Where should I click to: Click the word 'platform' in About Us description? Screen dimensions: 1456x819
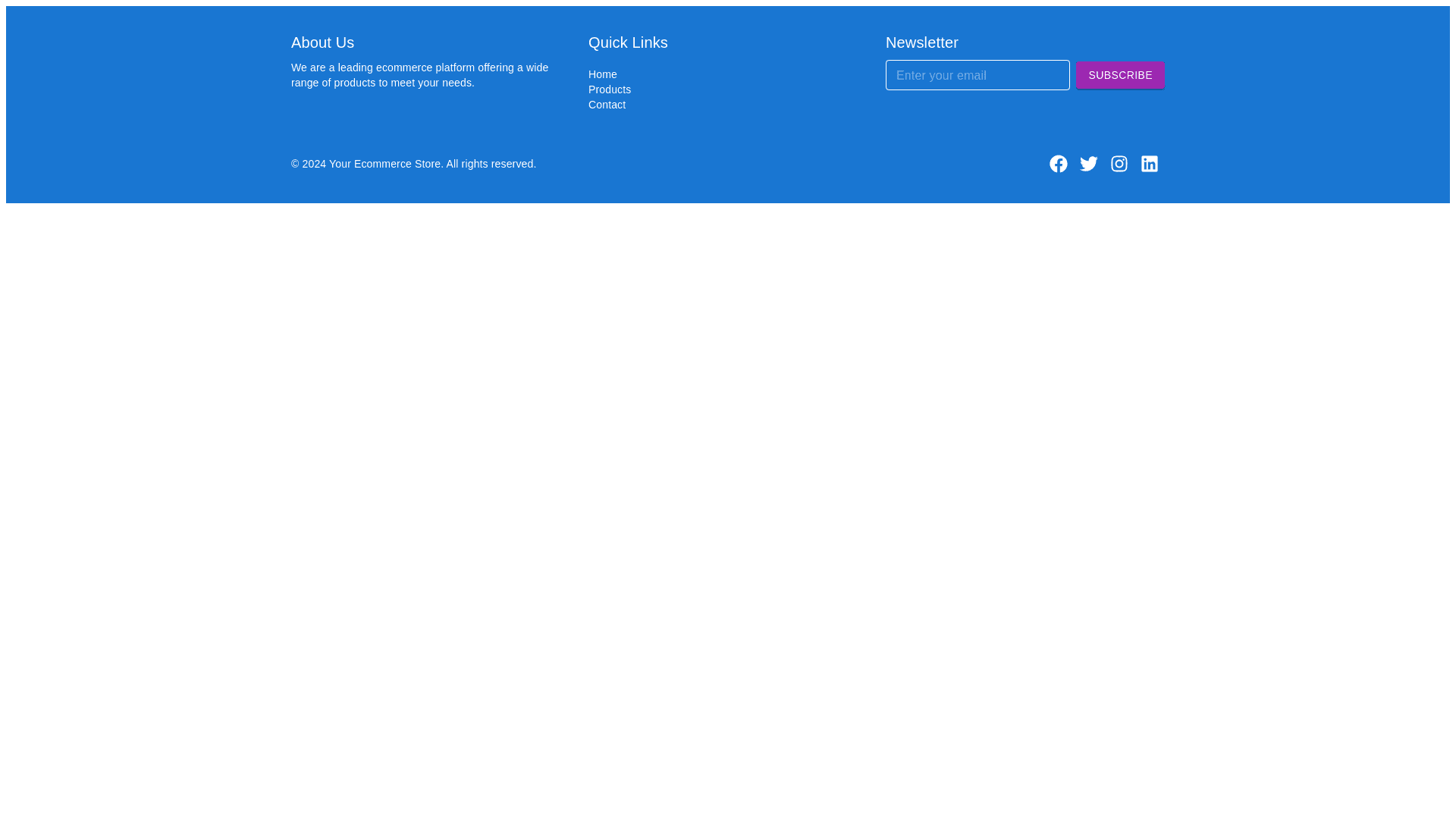tap(455, 67)
